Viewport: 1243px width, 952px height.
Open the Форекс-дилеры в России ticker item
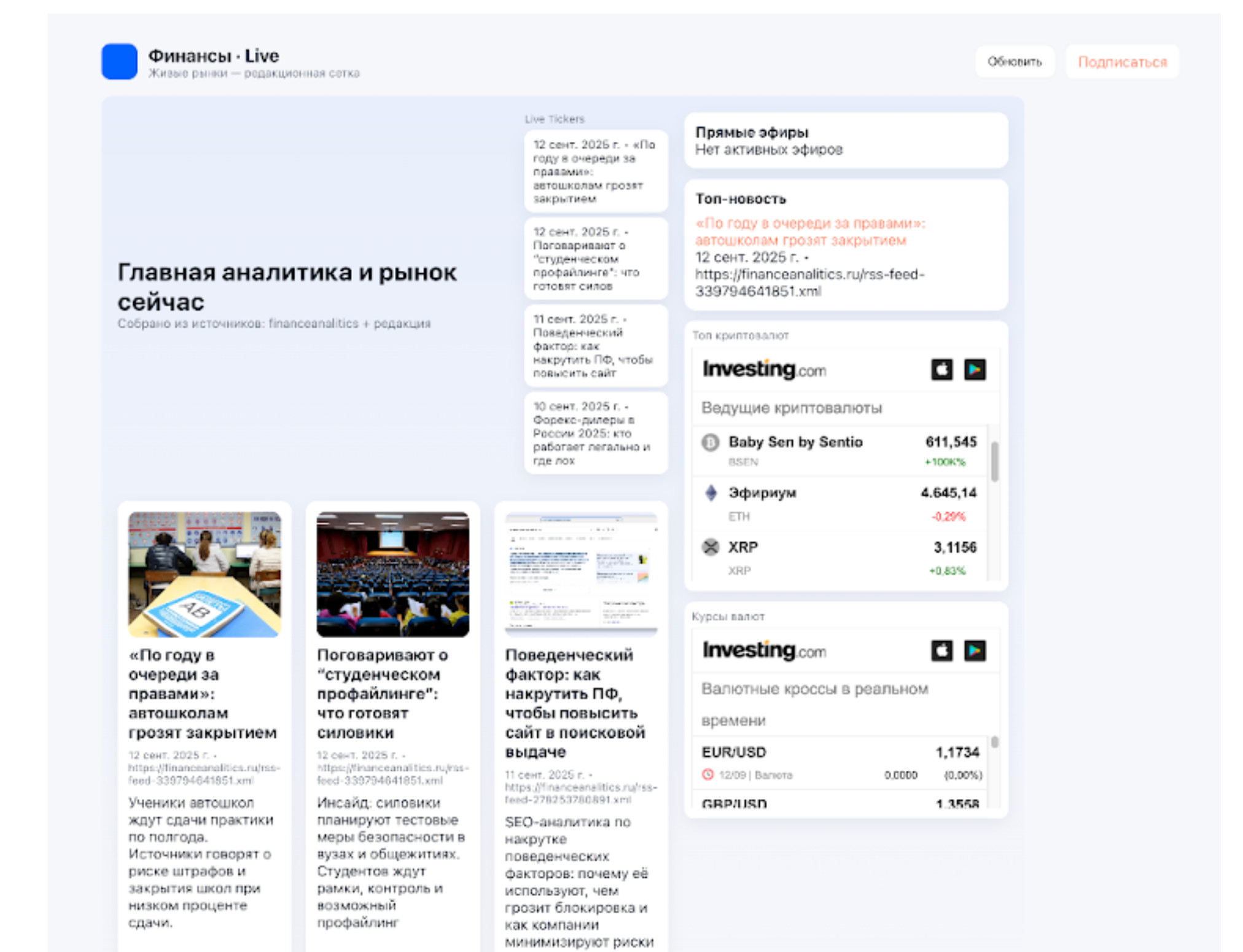tap(595, 433)
